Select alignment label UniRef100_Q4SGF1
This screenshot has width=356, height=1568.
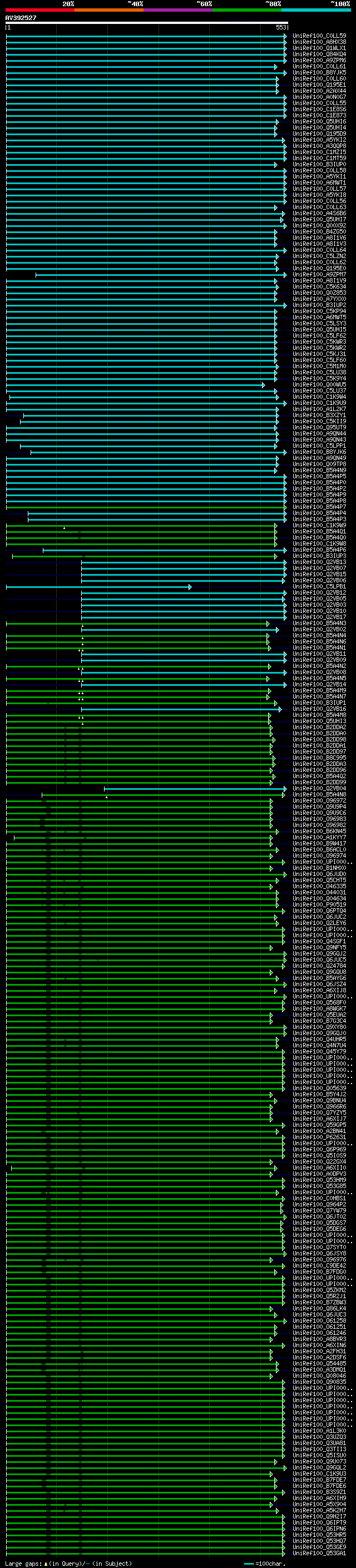click(319, 942)
